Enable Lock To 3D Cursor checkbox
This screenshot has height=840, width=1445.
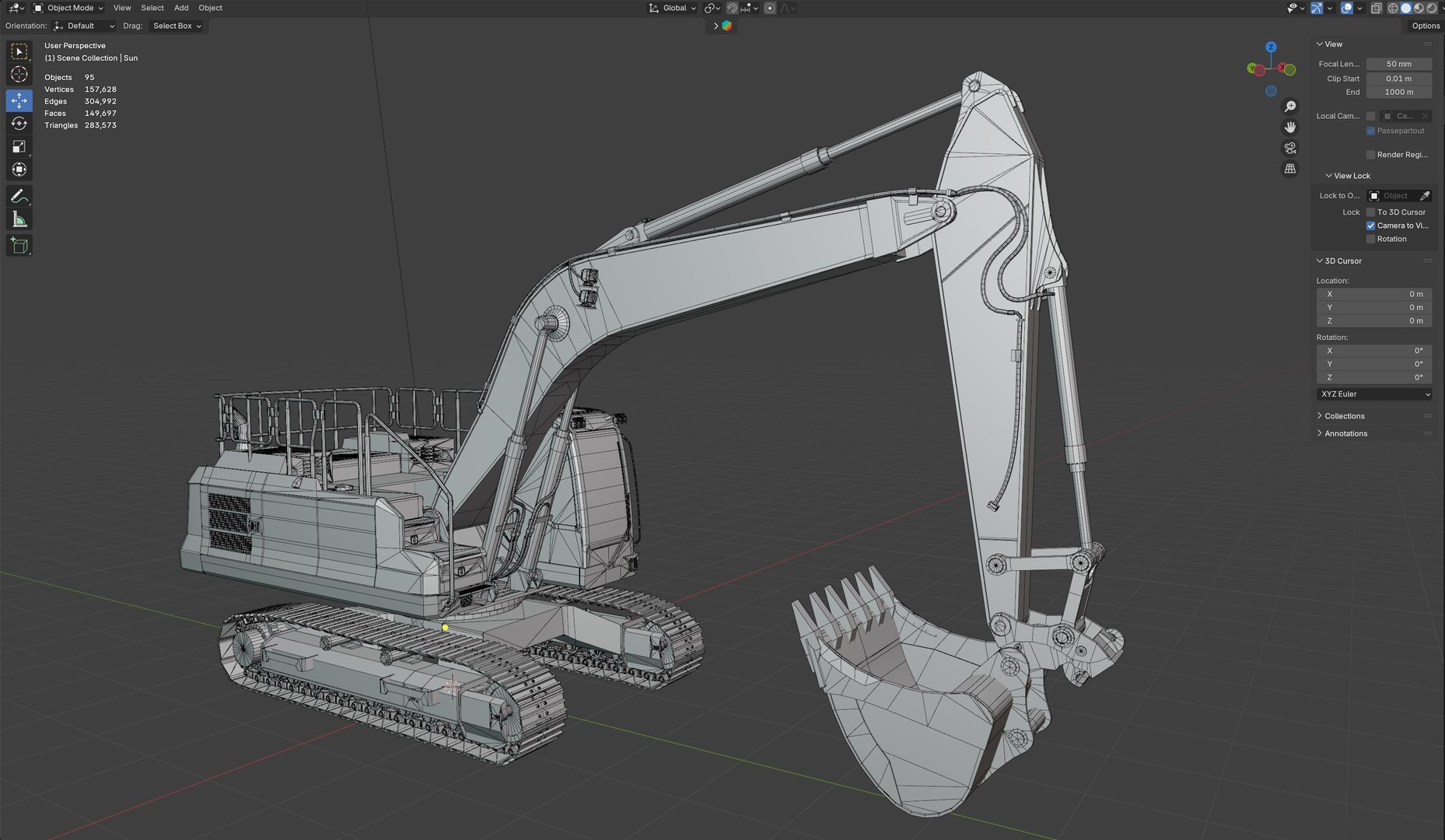(x=1370, y=212)
